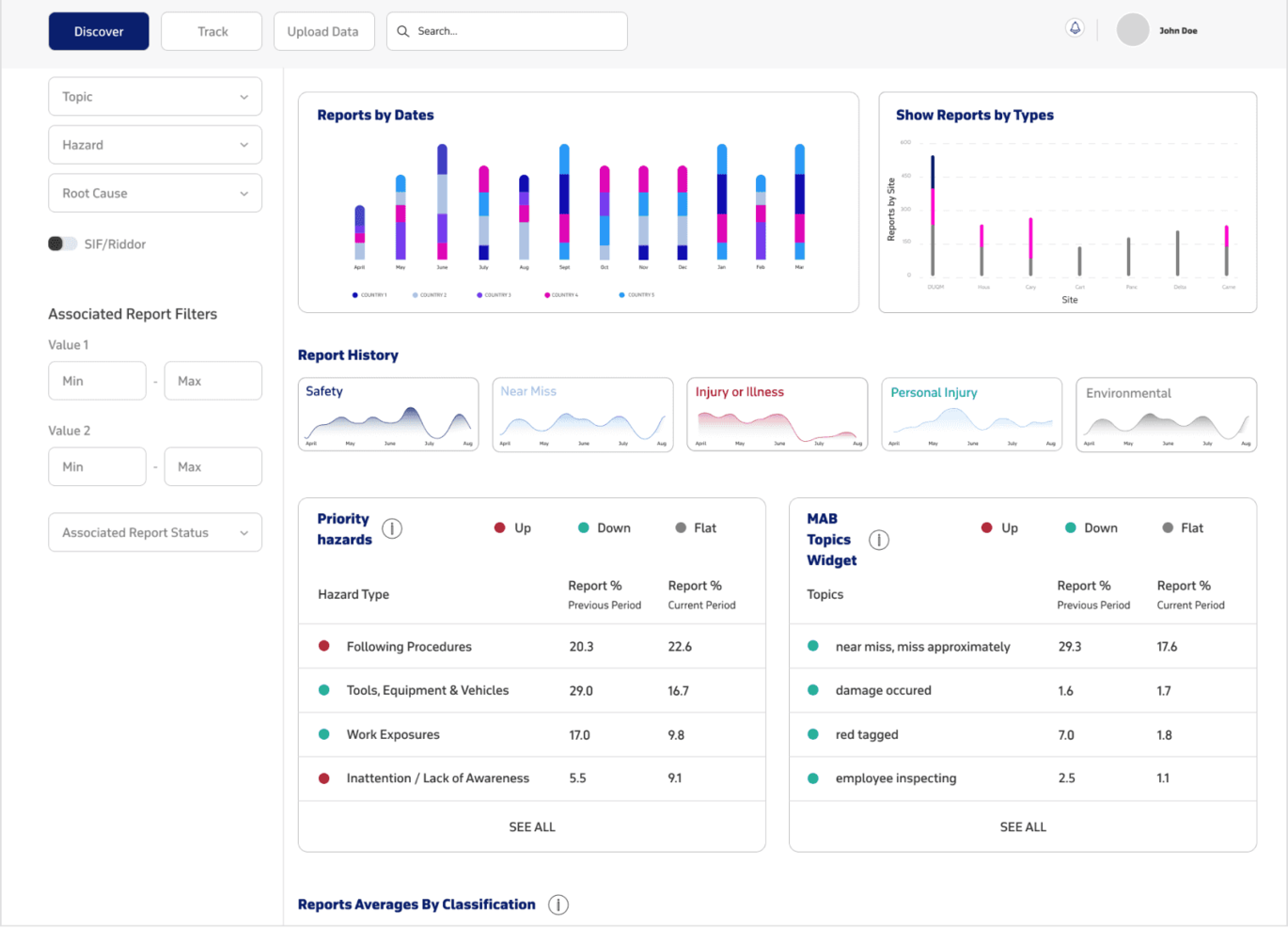The width and height of the screenshot is (1288, 928).
Task: Click SEE ALL under Priority hazards
Action: 531,826
